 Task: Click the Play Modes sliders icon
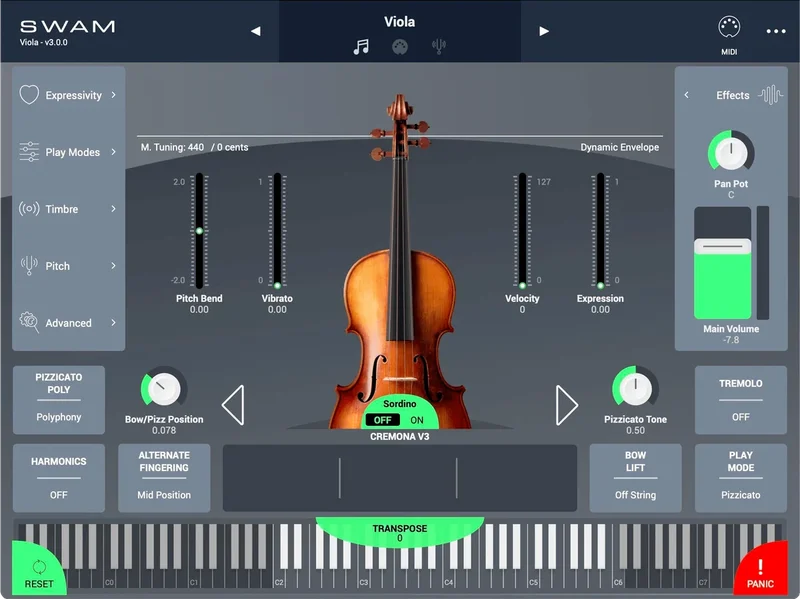click(x=29, y=152)
